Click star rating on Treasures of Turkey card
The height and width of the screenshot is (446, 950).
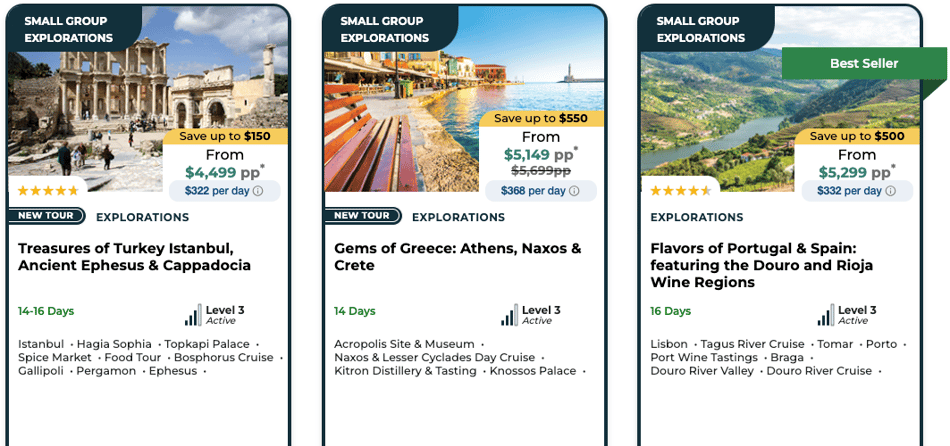click(48, 191)
